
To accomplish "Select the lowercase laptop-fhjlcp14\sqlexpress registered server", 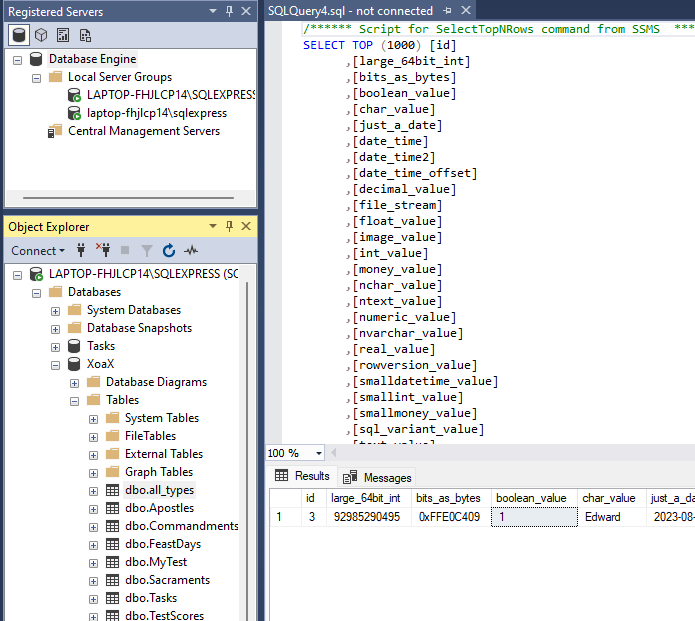I will [x=157, y=113].
